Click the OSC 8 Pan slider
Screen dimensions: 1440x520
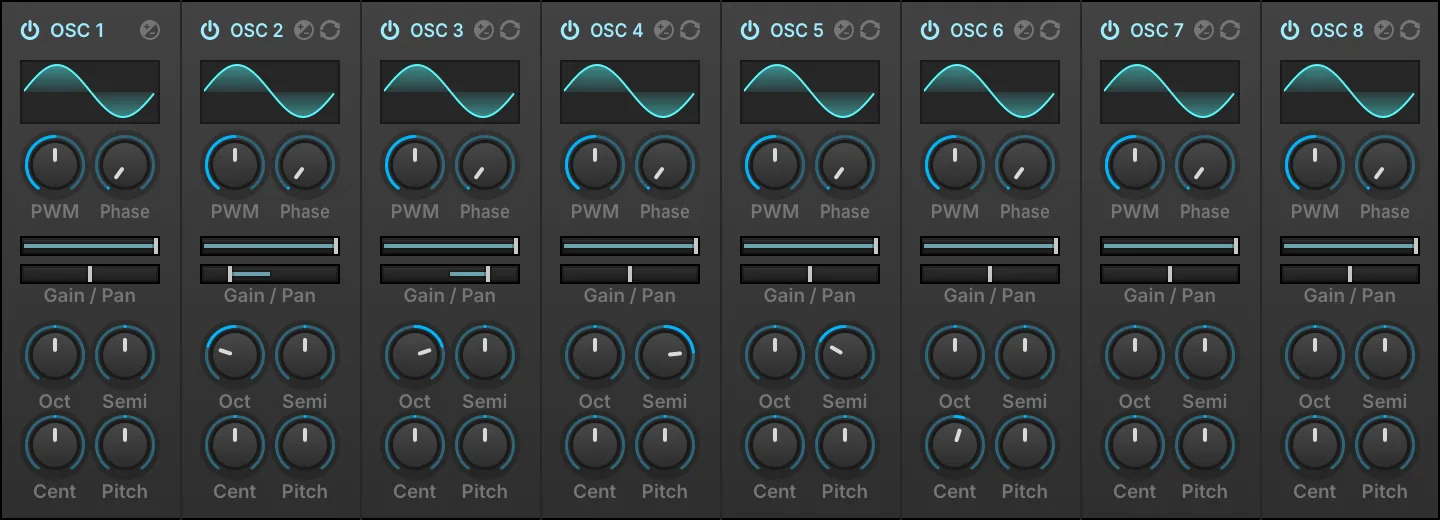[x=1350, y=274]
